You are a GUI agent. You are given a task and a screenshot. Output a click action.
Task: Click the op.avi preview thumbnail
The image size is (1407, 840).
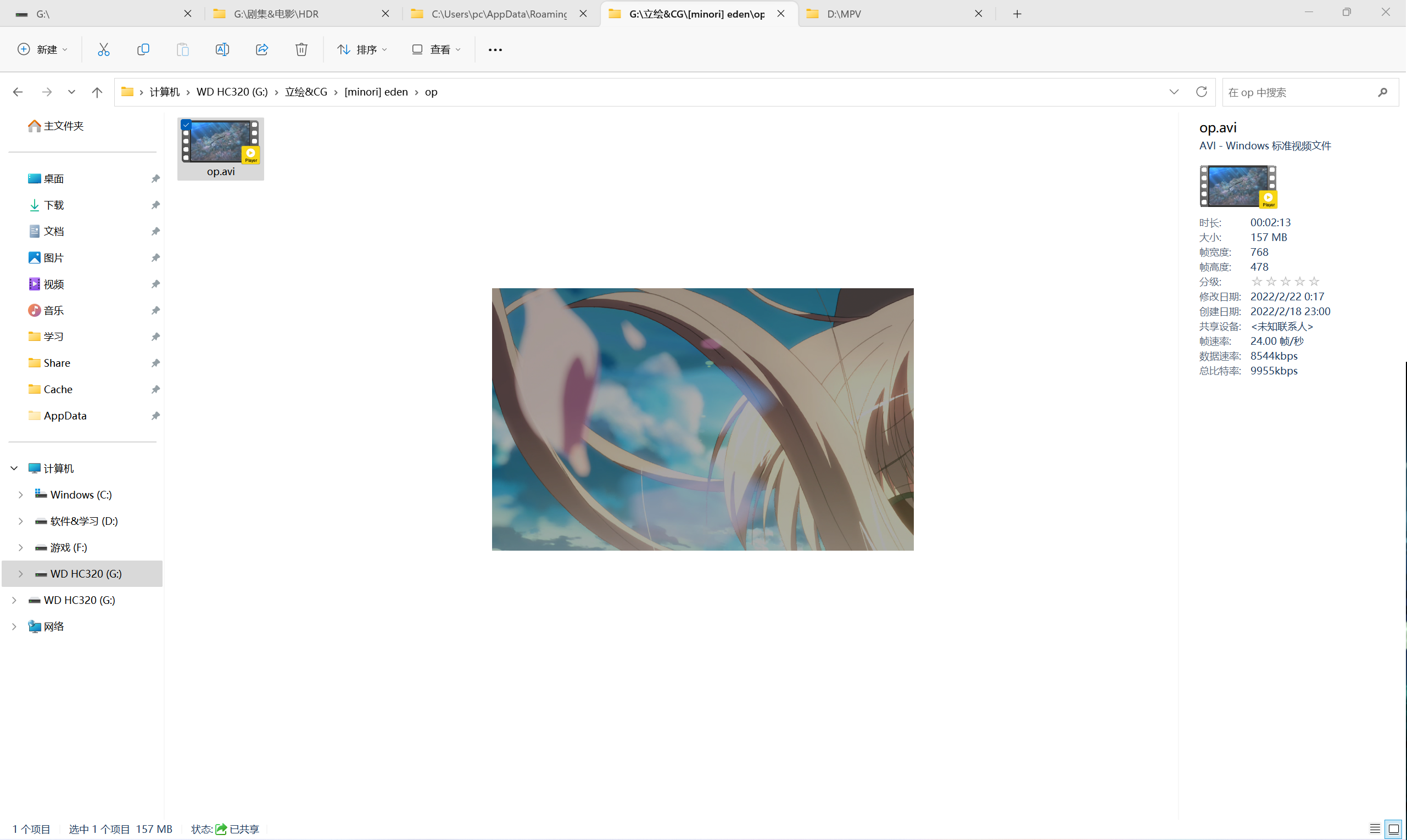click(1237, 186)
